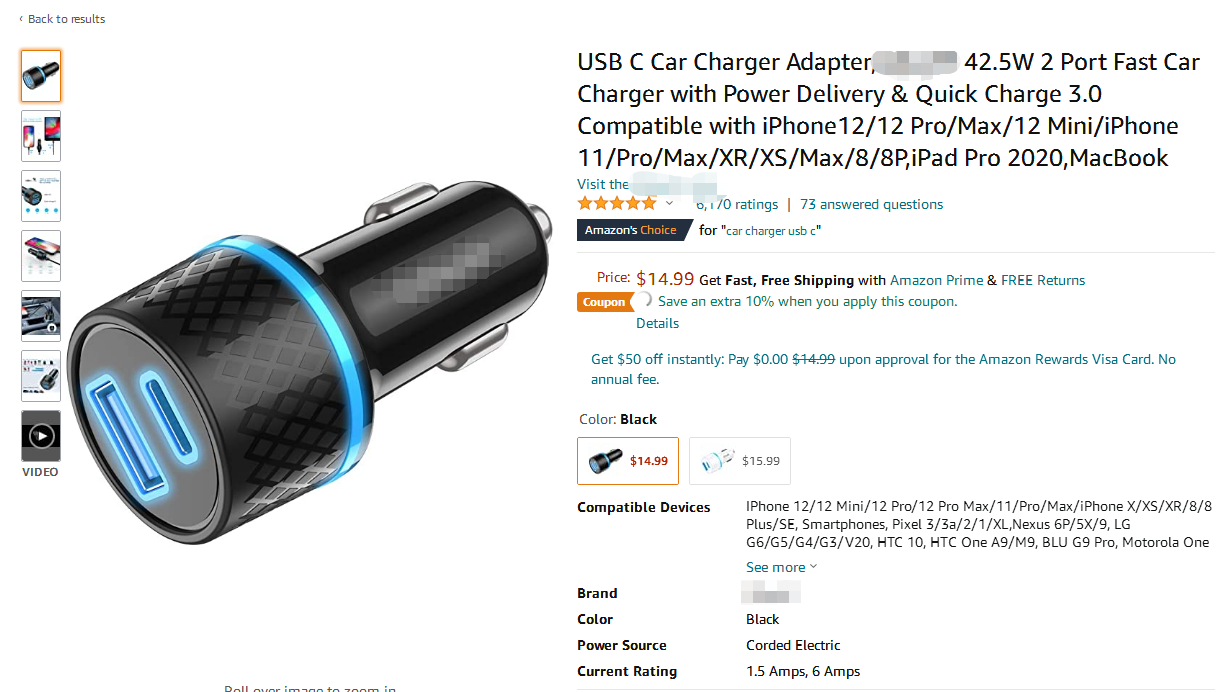1230x692 pixels.
Task: Open the FREE Returns link
Action: 1043,280
